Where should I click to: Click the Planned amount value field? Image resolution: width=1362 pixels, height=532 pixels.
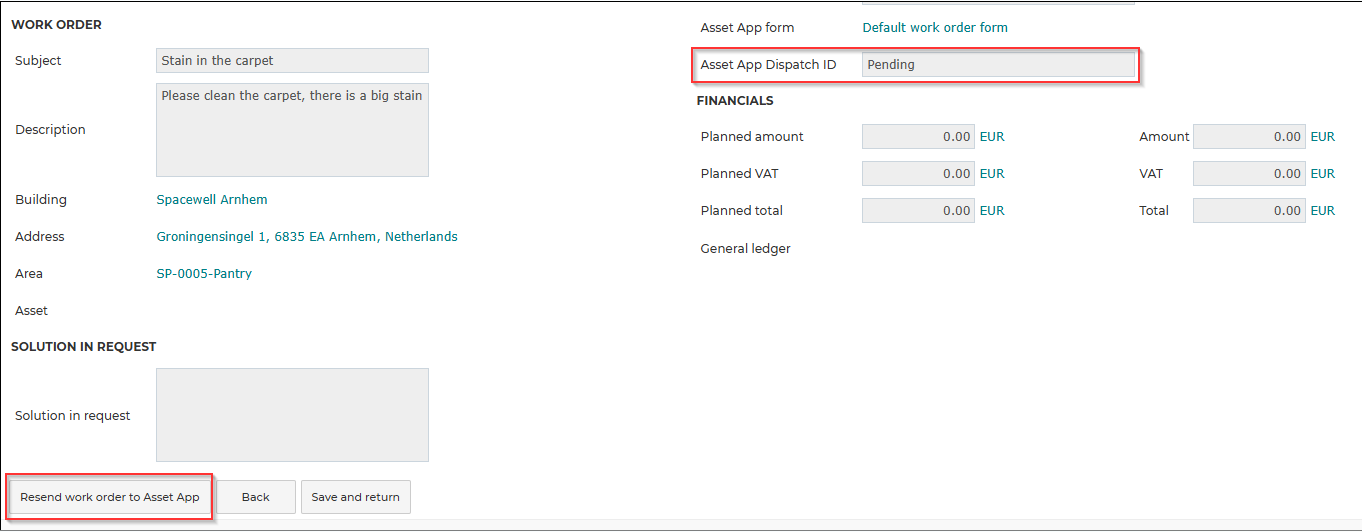pos(918,137)
